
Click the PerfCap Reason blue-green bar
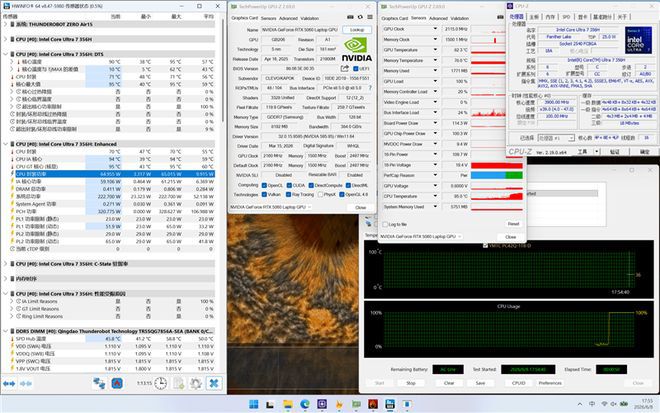tap(497, 175)
